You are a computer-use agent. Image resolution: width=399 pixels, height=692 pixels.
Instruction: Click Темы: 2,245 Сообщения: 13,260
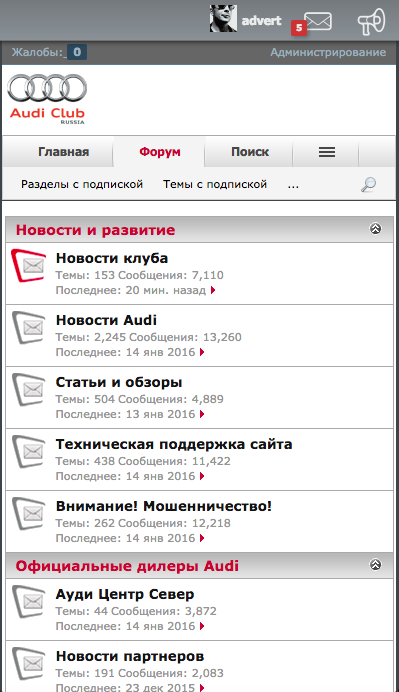click(x=148, y=337)
